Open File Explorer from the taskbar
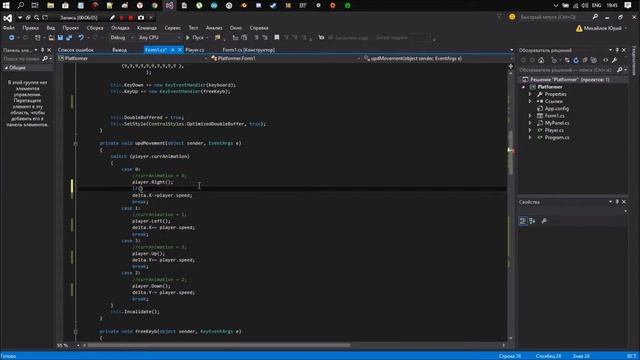Image resolution: width=640 pixels, height=360 pixels. tap(51, 6)
